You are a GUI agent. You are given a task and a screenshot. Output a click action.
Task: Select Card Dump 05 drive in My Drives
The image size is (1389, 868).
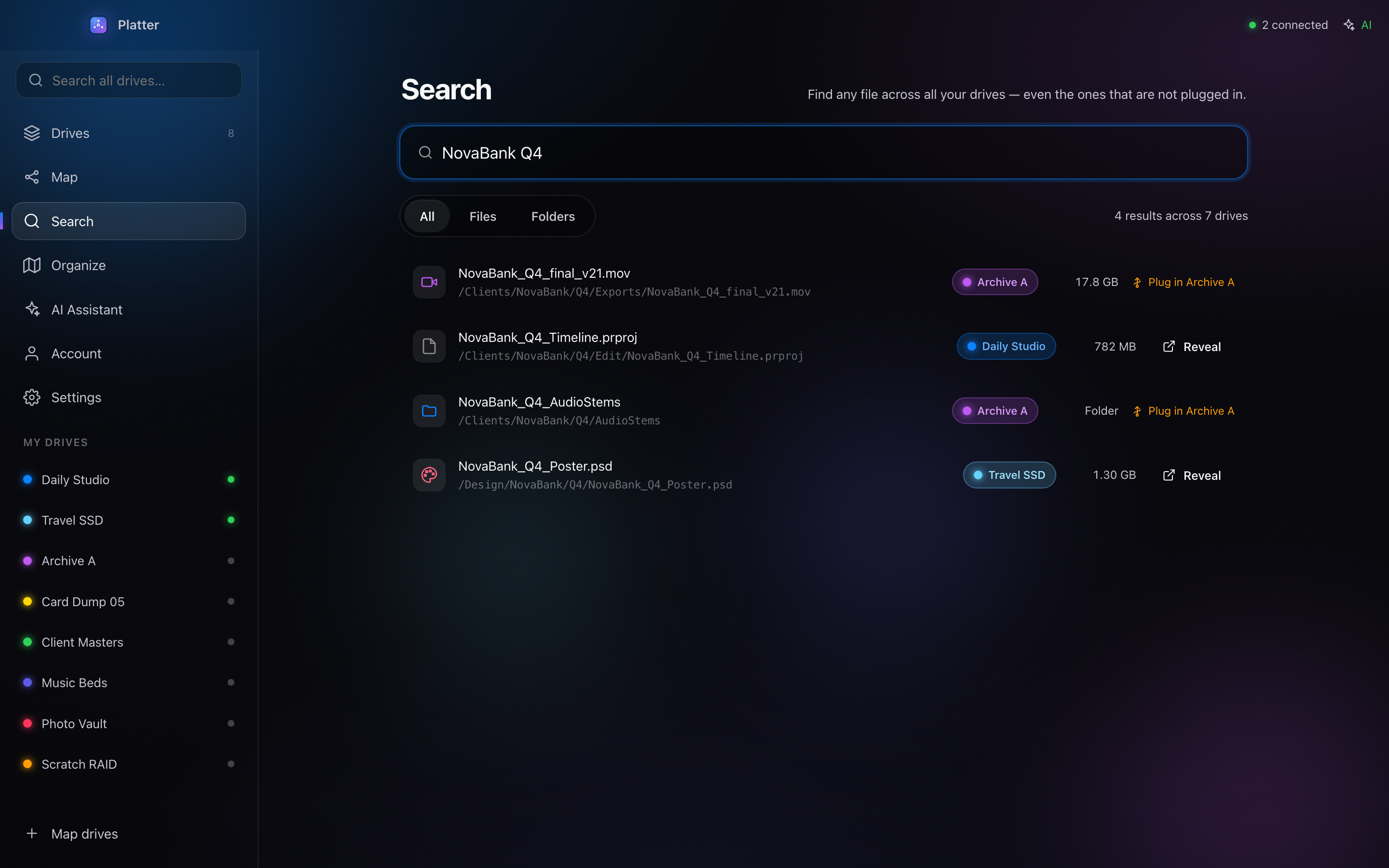129,602
